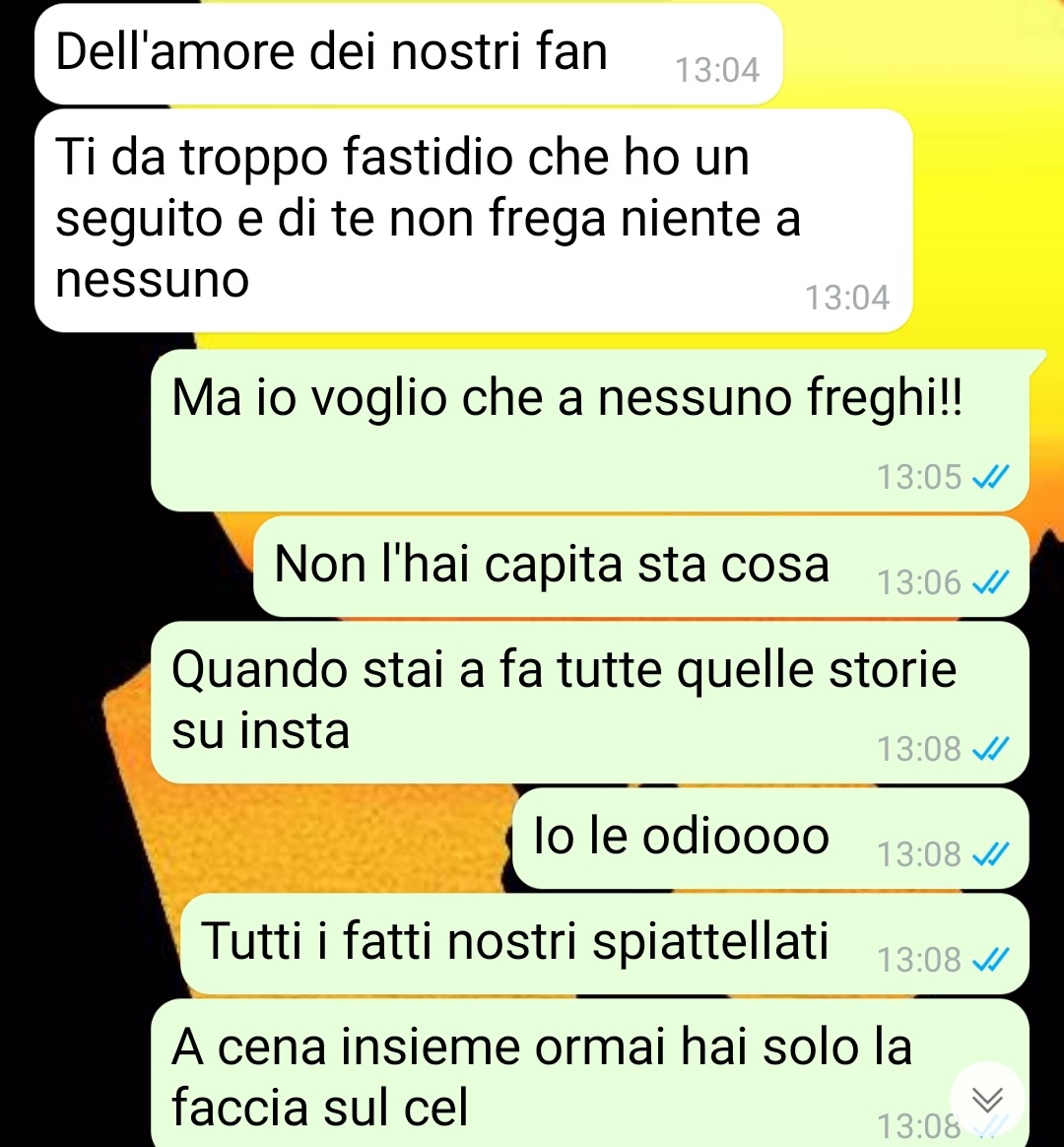The height and width of the screenshot is (1147, 1064).
Task: Tap 13:04 timestamp under 'nessuno' message
Action: click(847, 298)
